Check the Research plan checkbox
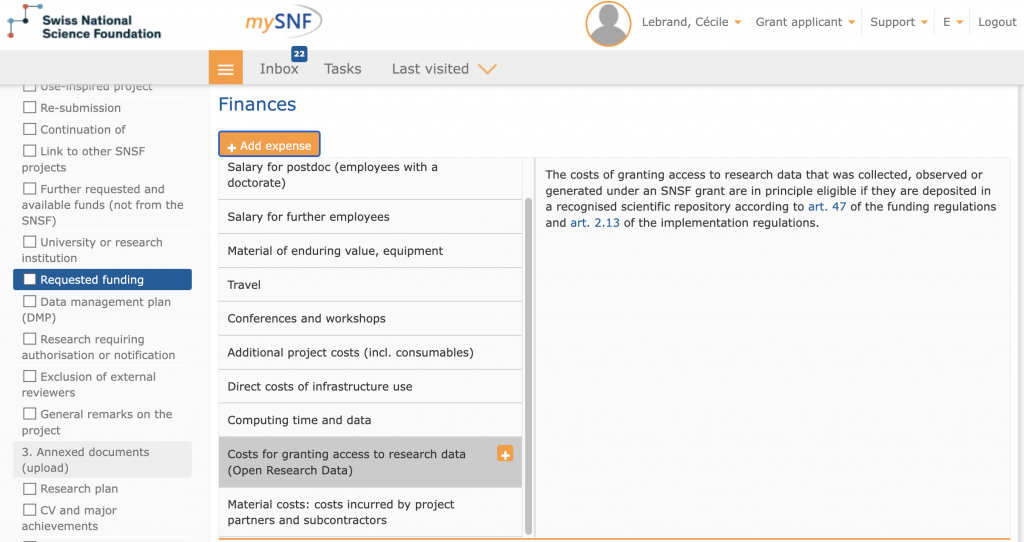Viewport: 1024px width, 542px height. point(30,489)
